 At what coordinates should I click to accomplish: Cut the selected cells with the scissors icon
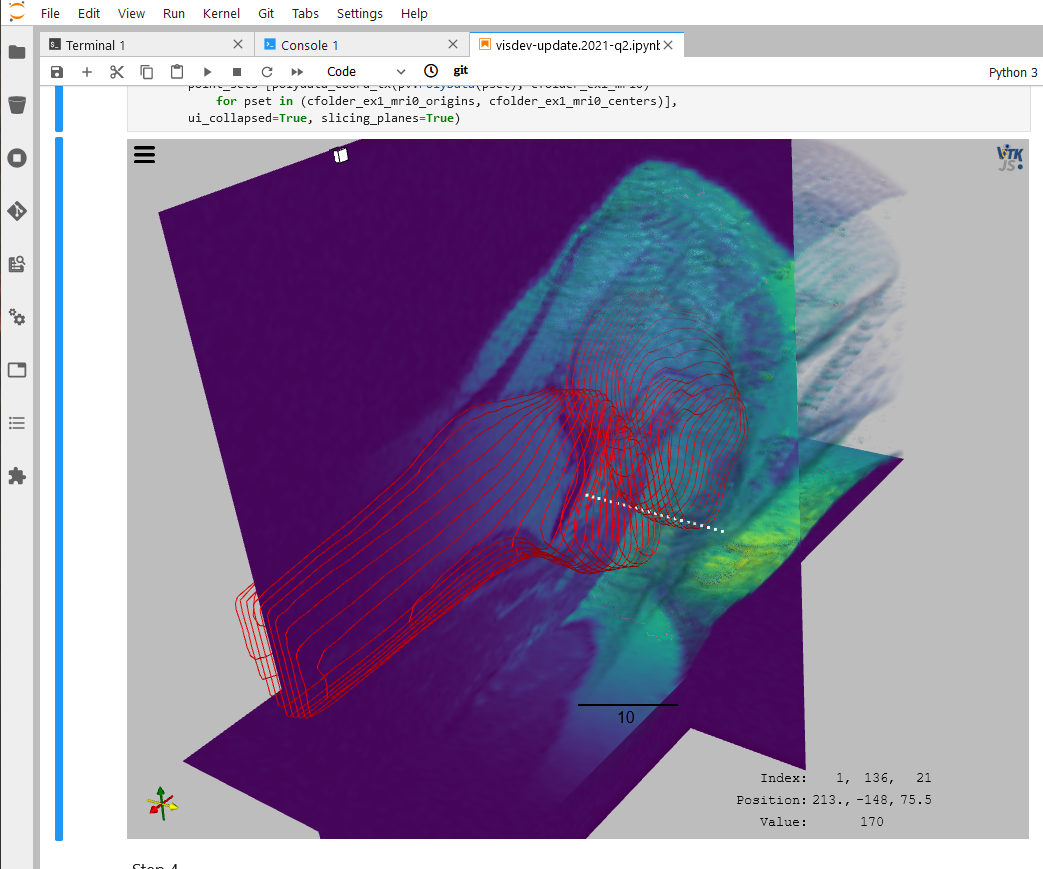point(117,71)
